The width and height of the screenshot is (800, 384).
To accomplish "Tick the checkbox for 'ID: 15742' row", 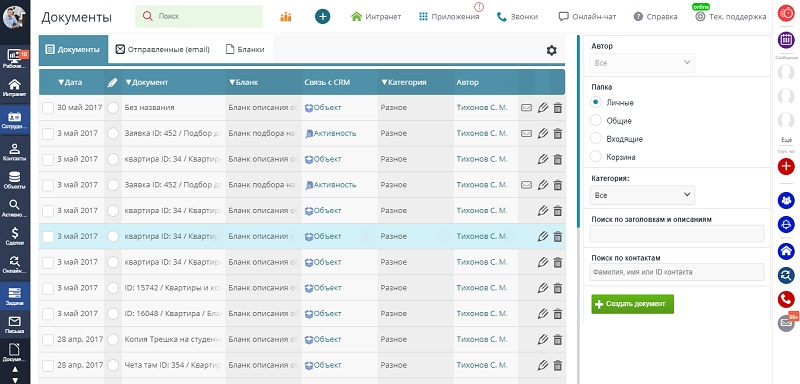I will (x=48, y=288).
